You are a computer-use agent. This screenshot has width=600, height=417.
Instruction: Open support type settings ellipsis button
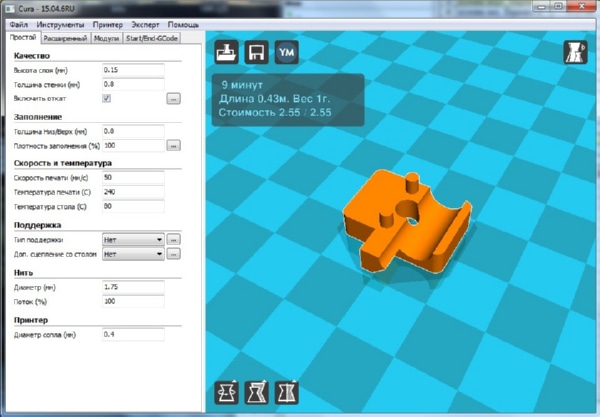[173, 239]
